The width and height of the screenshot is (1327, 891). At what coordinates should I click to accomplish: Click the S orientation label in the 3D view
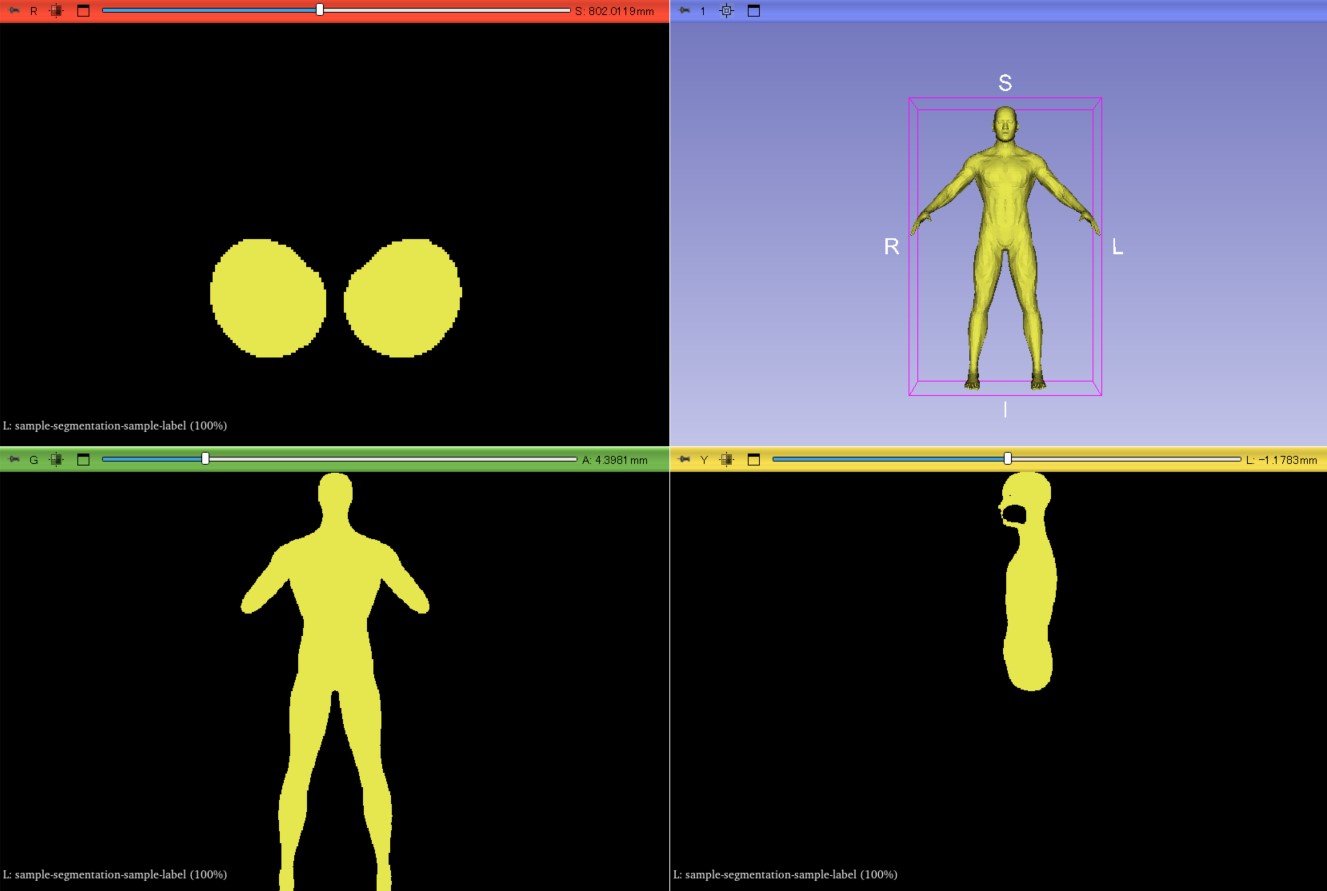(1005, 83)
